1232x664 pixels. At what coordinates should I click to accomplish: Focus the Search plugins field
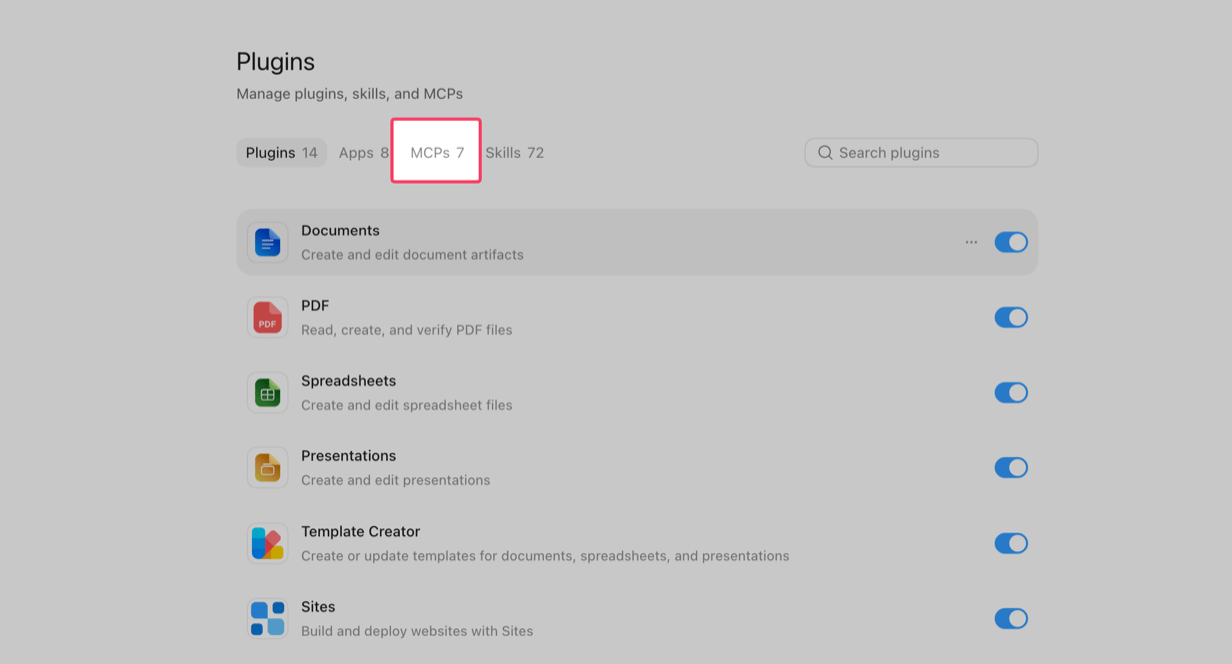921,153
